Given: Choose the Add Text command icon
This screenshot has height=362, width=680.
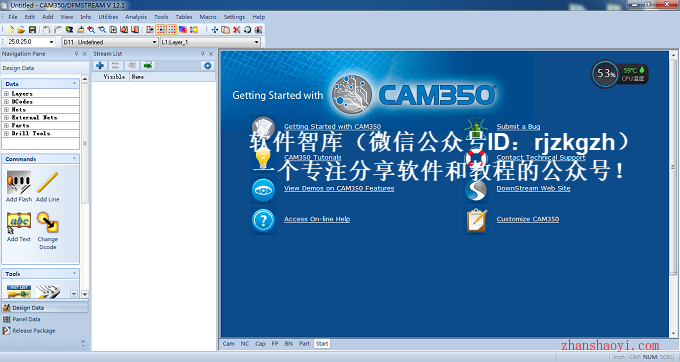Looking at the screenshot, I should click(19, 222).
